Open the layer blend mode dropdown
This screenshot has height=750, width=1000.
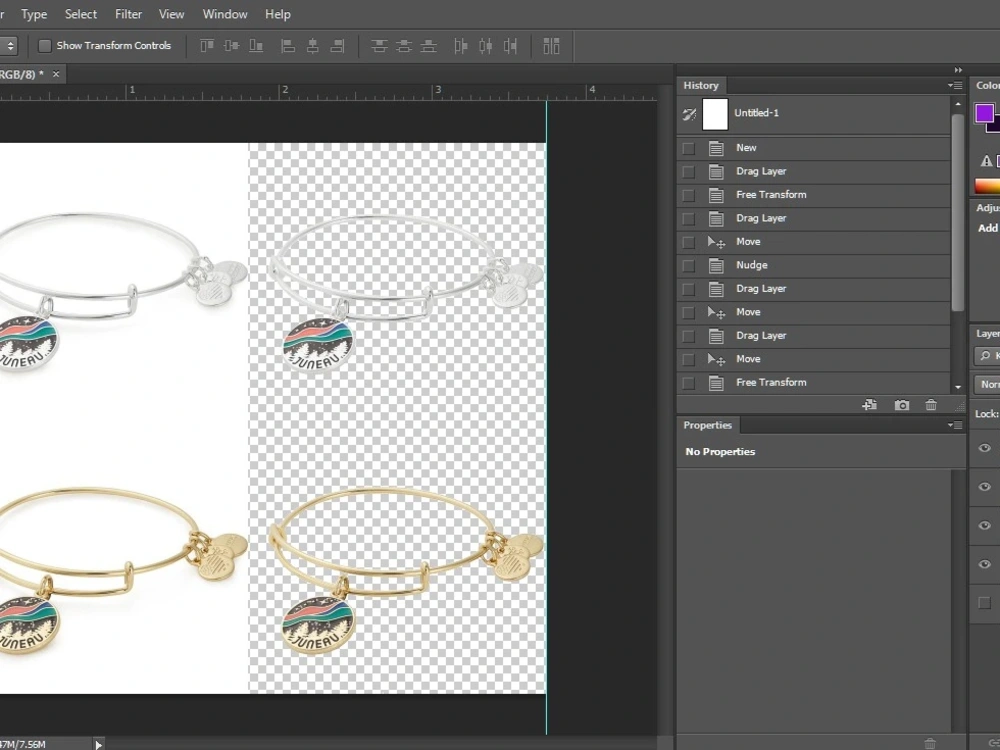[x=987, y=385]
